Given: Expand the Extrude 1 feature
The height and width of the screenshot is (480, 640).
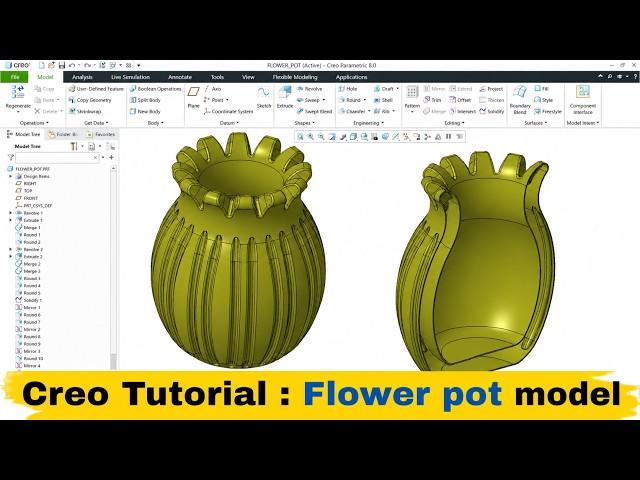Looking at the screenshot, I should [x=10, y=220].
